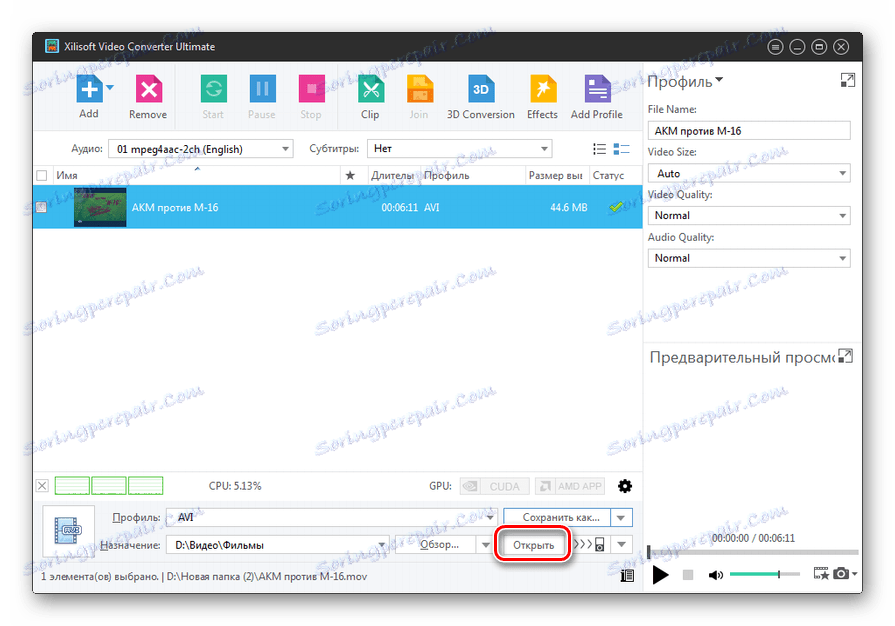Switch to simple list view
The image size is (895, 626).
click(x=599, y=150)
